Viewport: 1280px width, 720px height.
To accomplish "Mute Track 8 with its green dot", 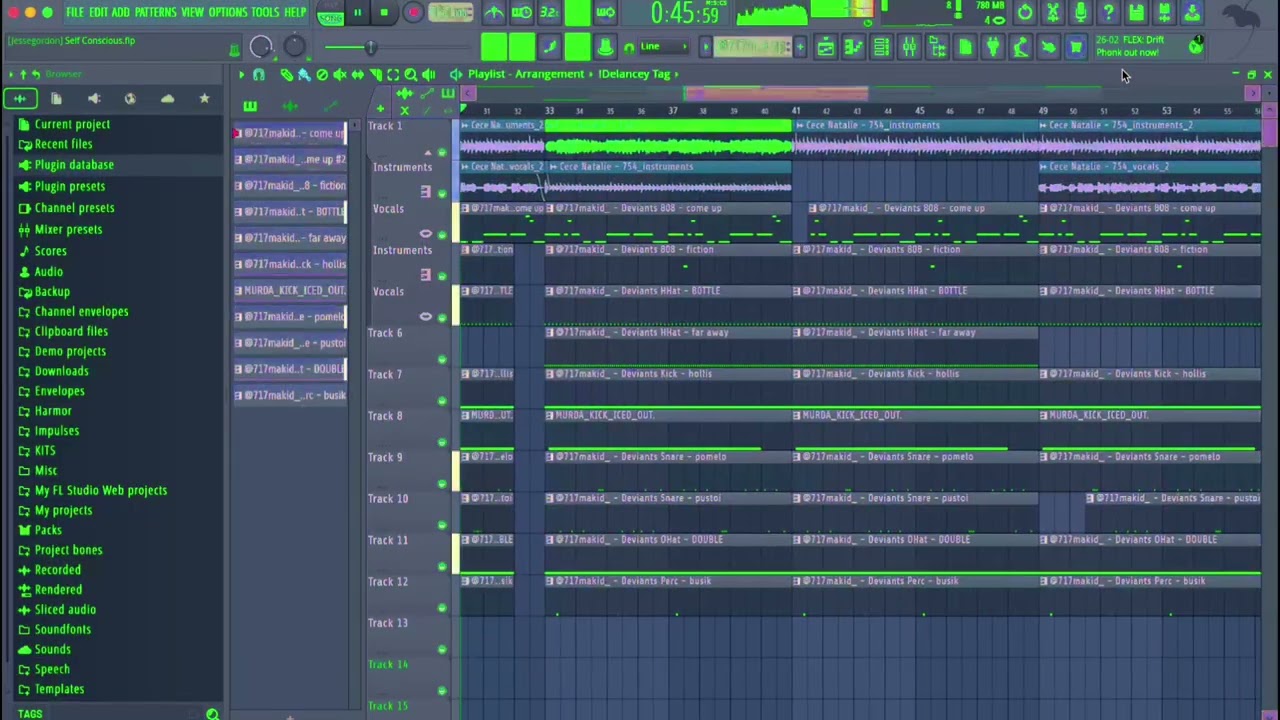I will pyautogui.click(x=442, y=442).
